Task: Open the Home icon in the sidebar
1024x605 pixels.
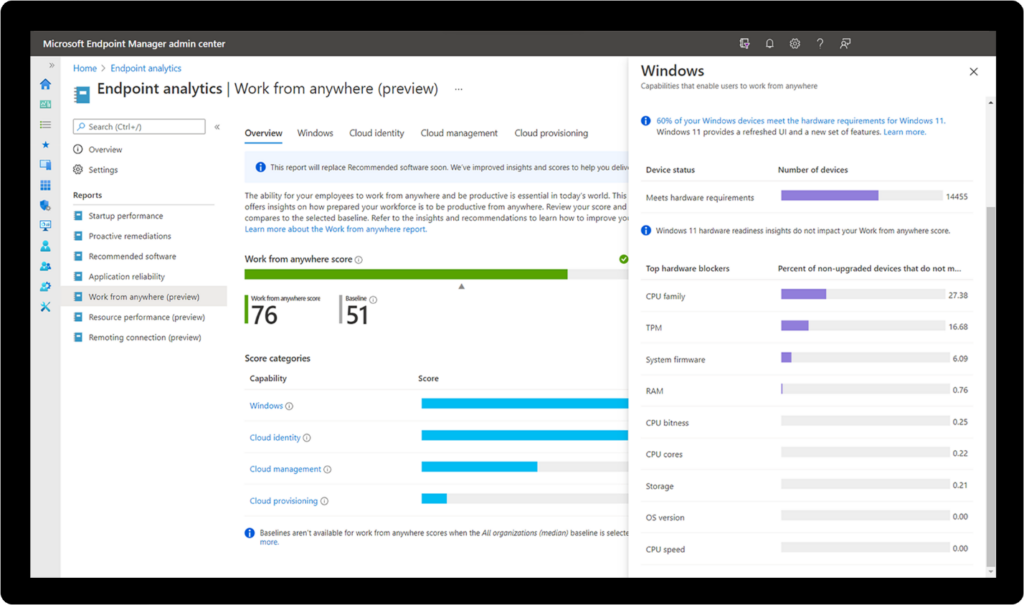Action: click(x=46, y=85)
